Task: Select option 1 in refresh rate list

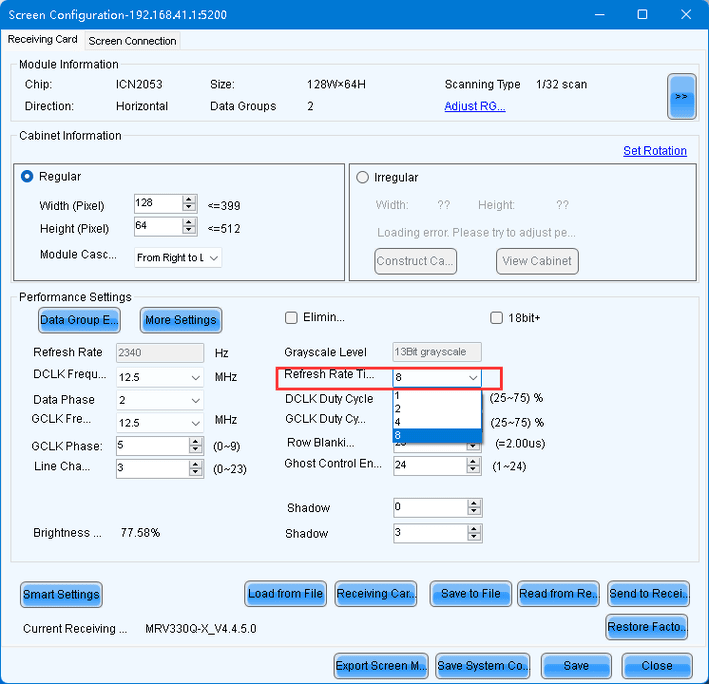Action: [437, 396]
